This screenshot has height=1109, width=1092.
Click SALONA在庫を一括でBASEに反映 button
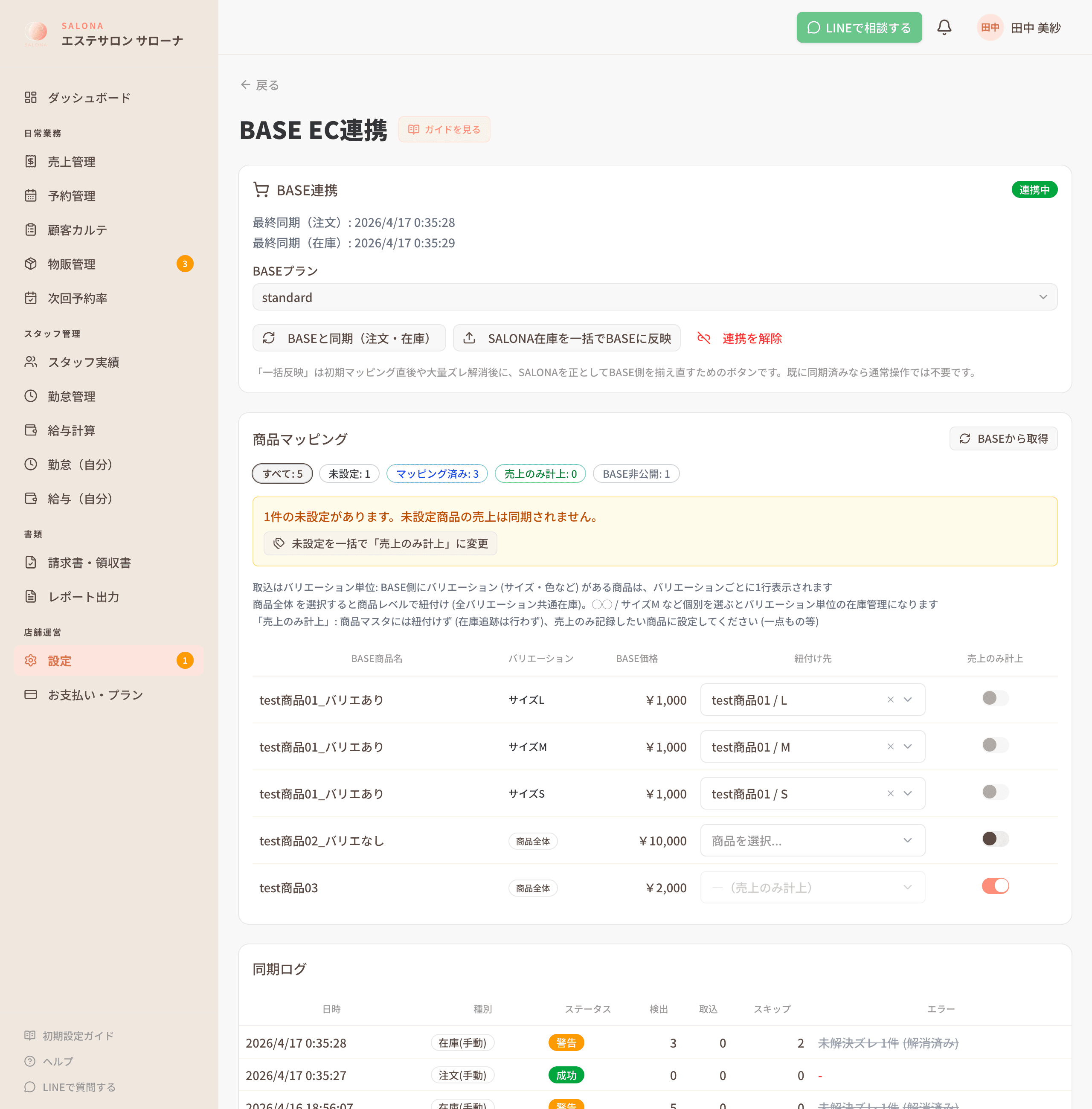point(566,338)
